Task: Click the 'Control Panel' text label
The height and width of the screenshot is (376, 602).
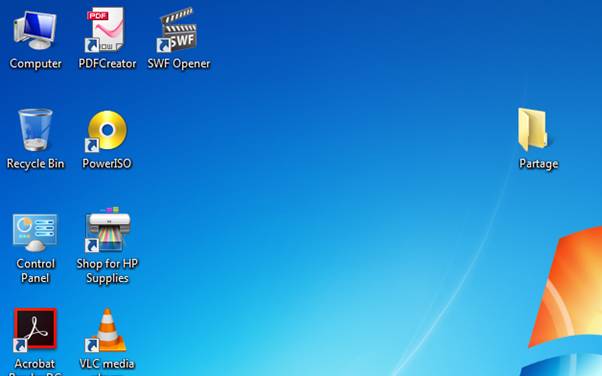Action: point(35,271)
